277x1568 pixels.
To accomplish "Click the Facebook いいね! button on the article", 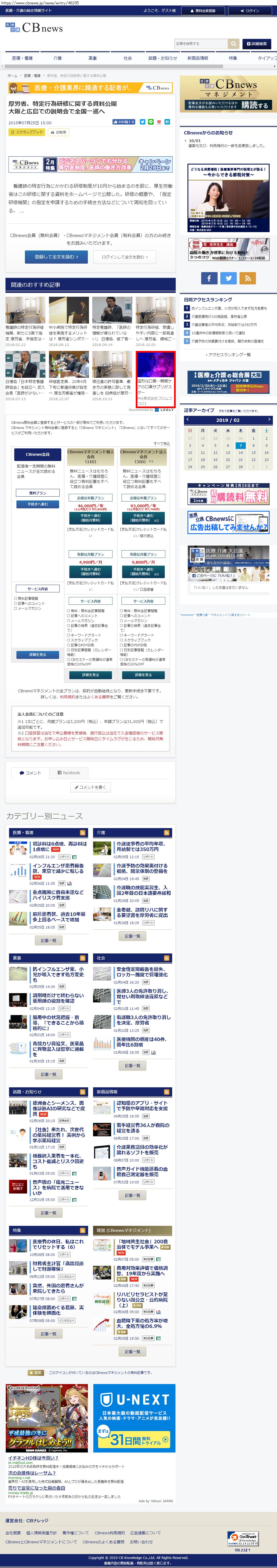I will pos(124,122).
